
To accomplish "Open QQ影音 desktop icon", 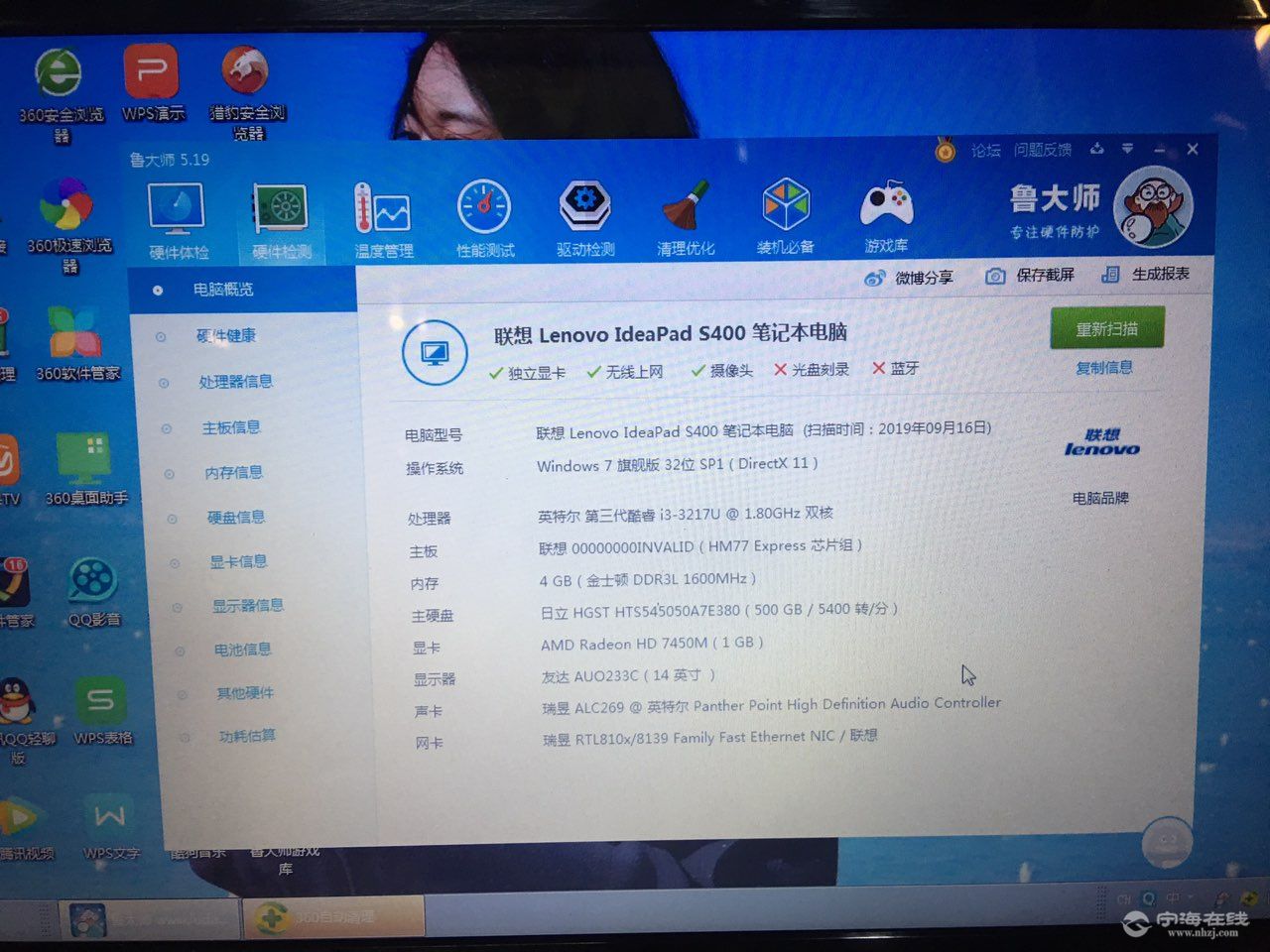I will 93,592.
